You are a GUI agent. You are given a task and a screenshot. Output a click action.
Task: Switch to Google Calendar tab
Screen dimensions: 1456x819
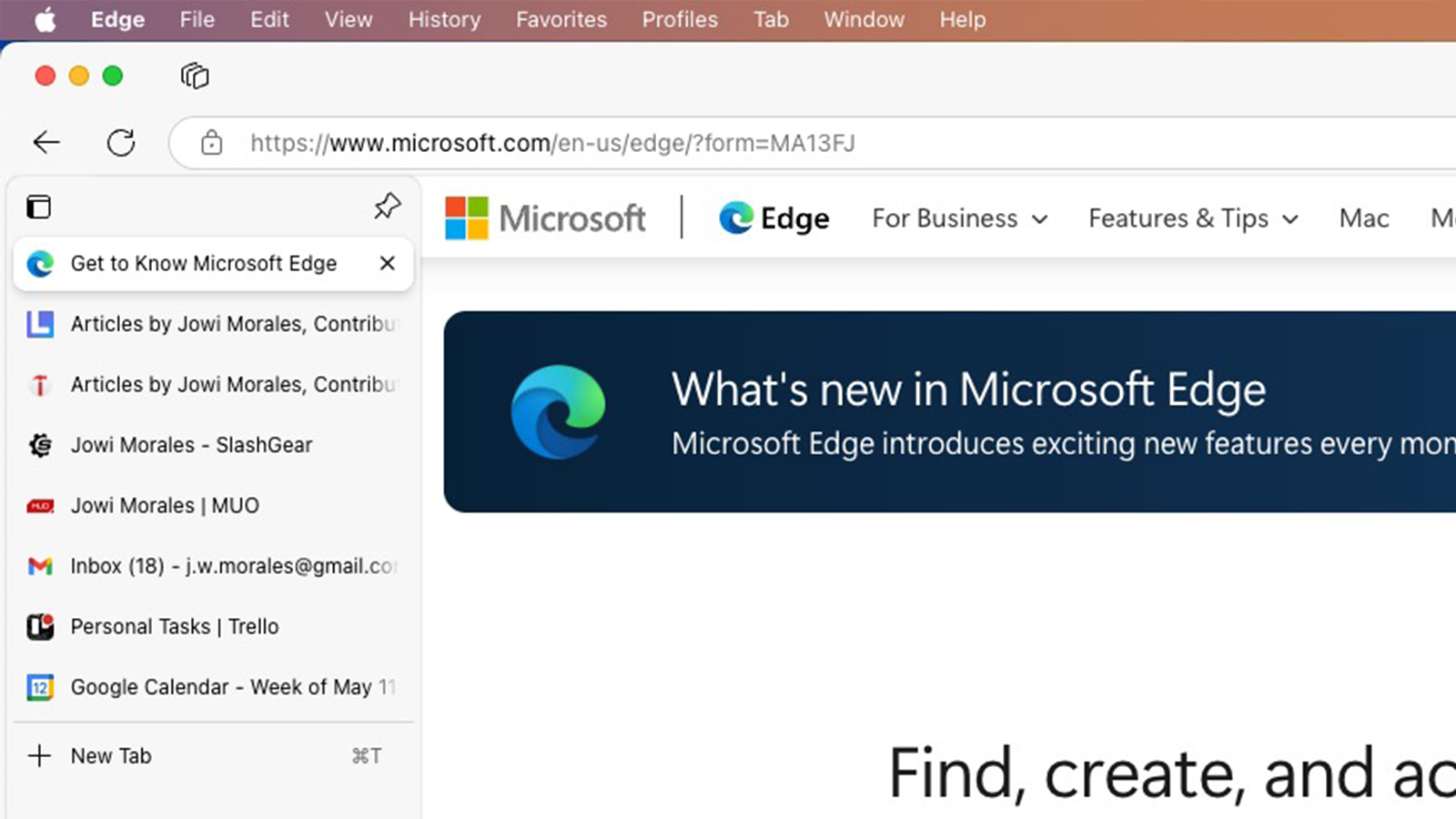pyautogui.click(x=213, y=687)
